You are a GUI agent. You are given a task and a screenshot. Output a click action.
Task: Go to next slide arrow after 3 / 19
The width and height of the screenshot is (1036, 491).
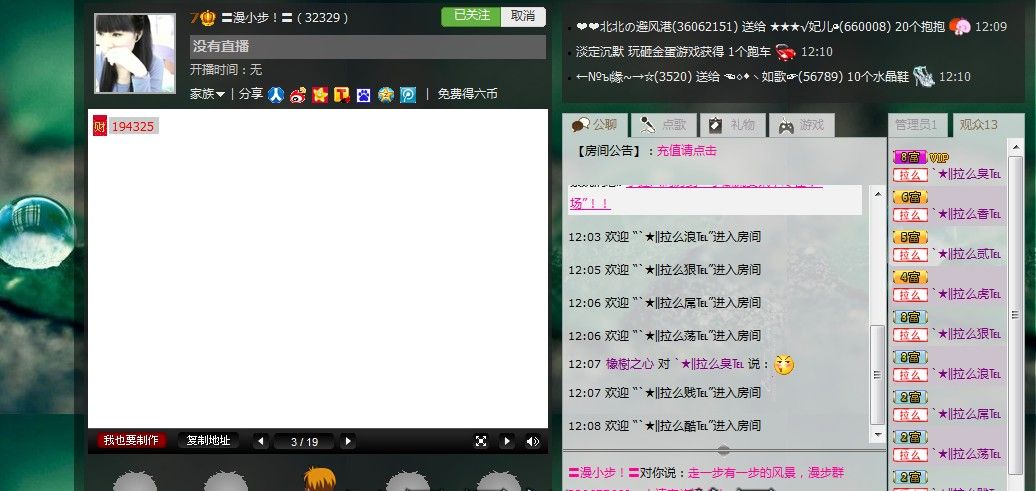pos(348,441)
